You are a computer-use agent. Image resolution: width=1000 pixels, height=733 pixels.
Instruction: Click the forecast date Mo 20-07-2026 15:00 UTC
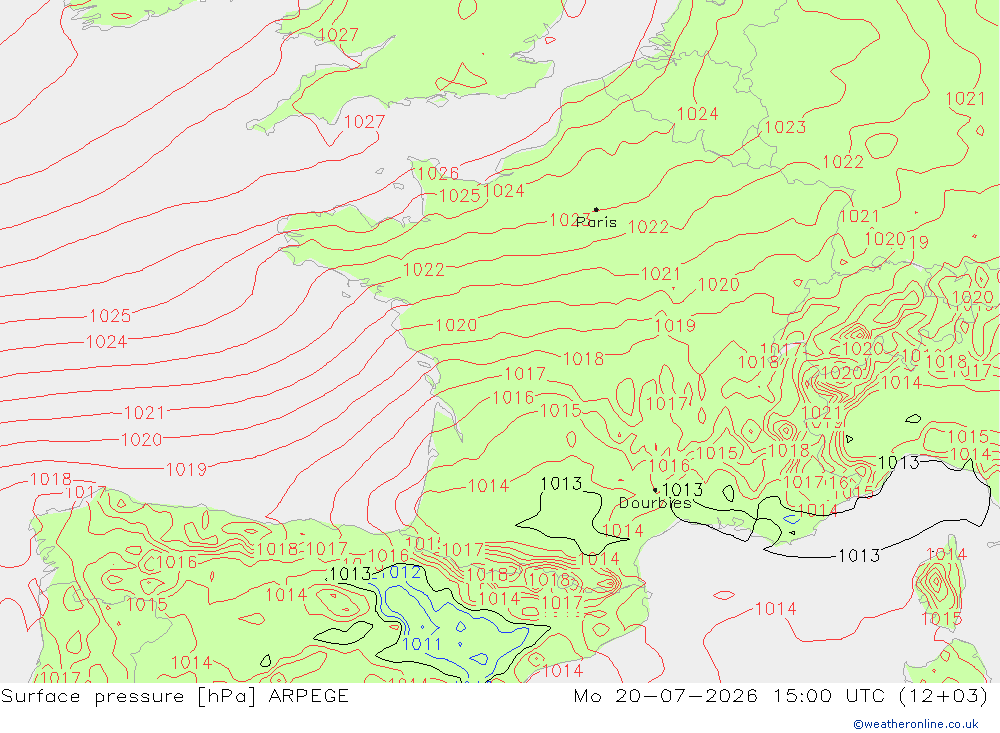732,695
